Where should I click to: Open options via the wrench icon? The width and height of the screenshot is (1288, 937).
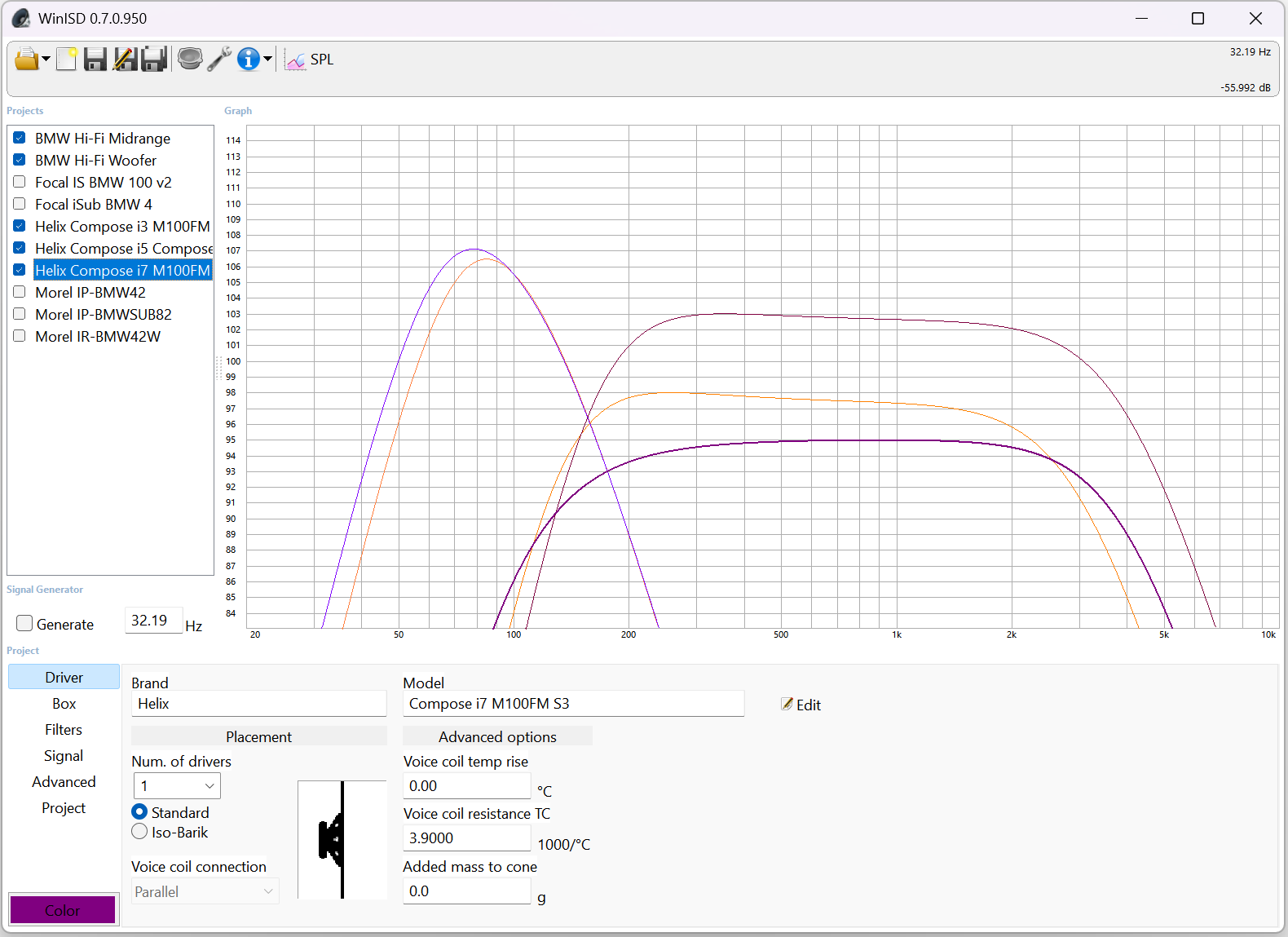coord(219,60)
